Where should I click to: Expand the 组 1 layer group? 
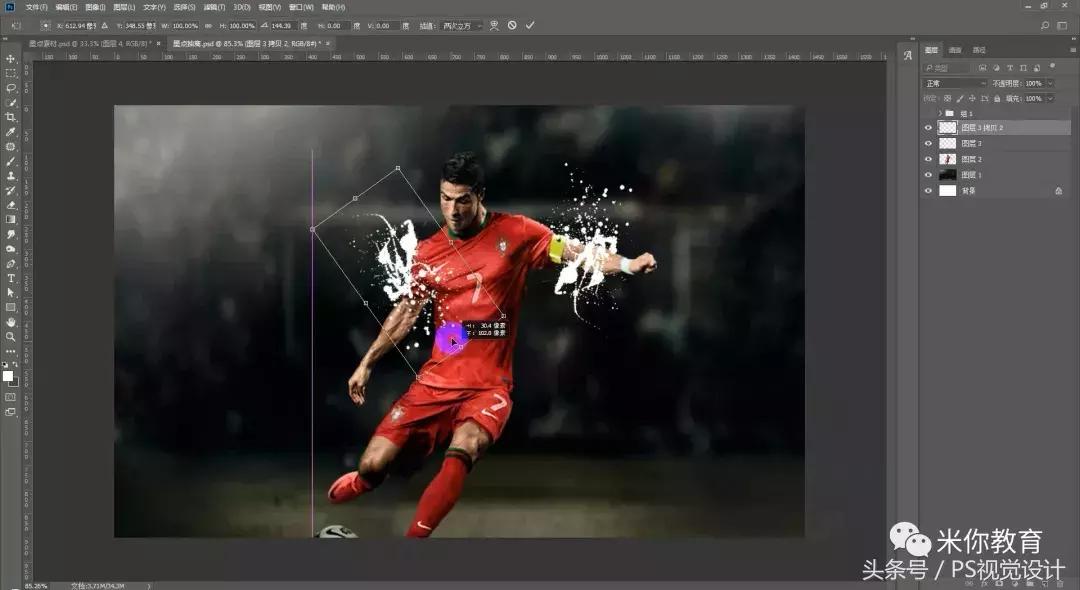[x=939, y=114]
